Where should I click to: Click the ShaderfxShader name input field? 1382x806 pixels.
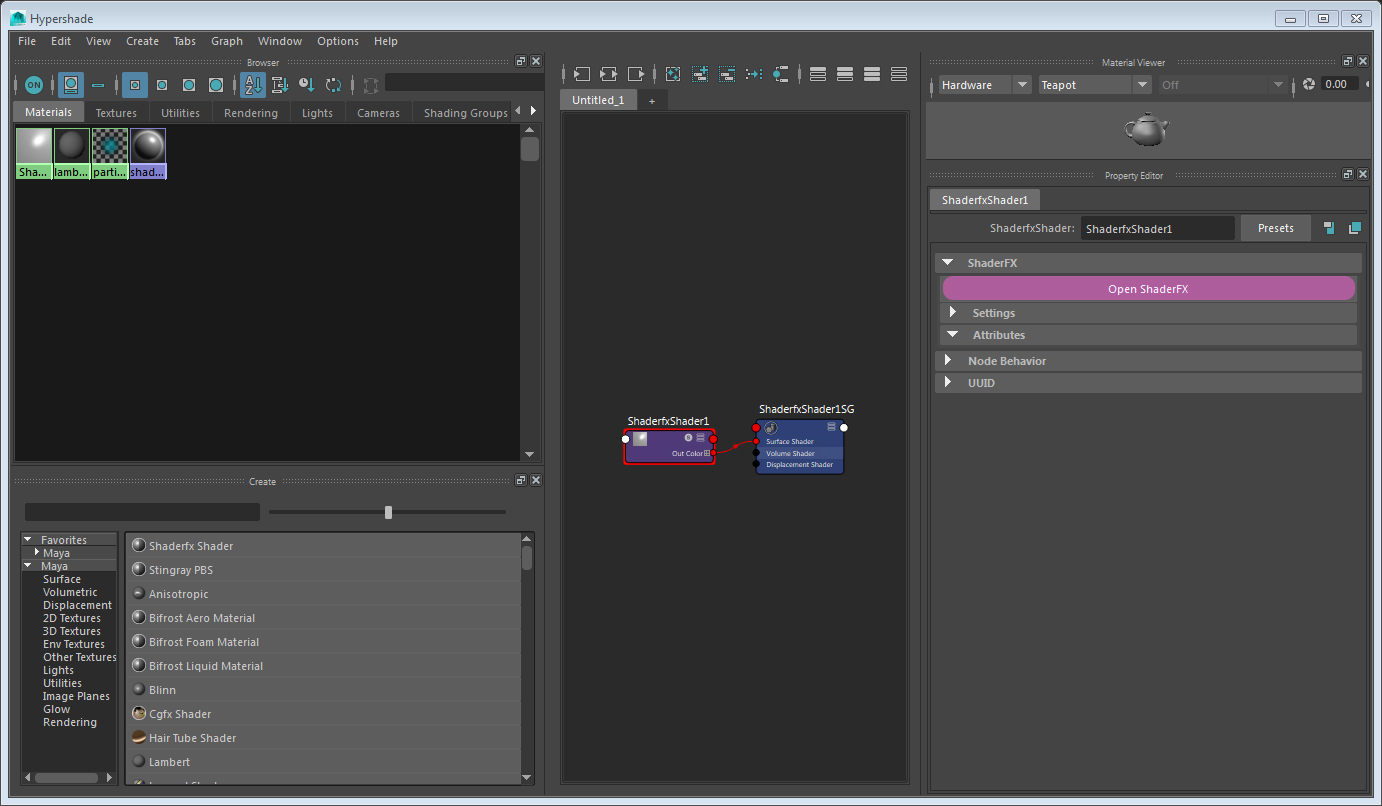1157,228
